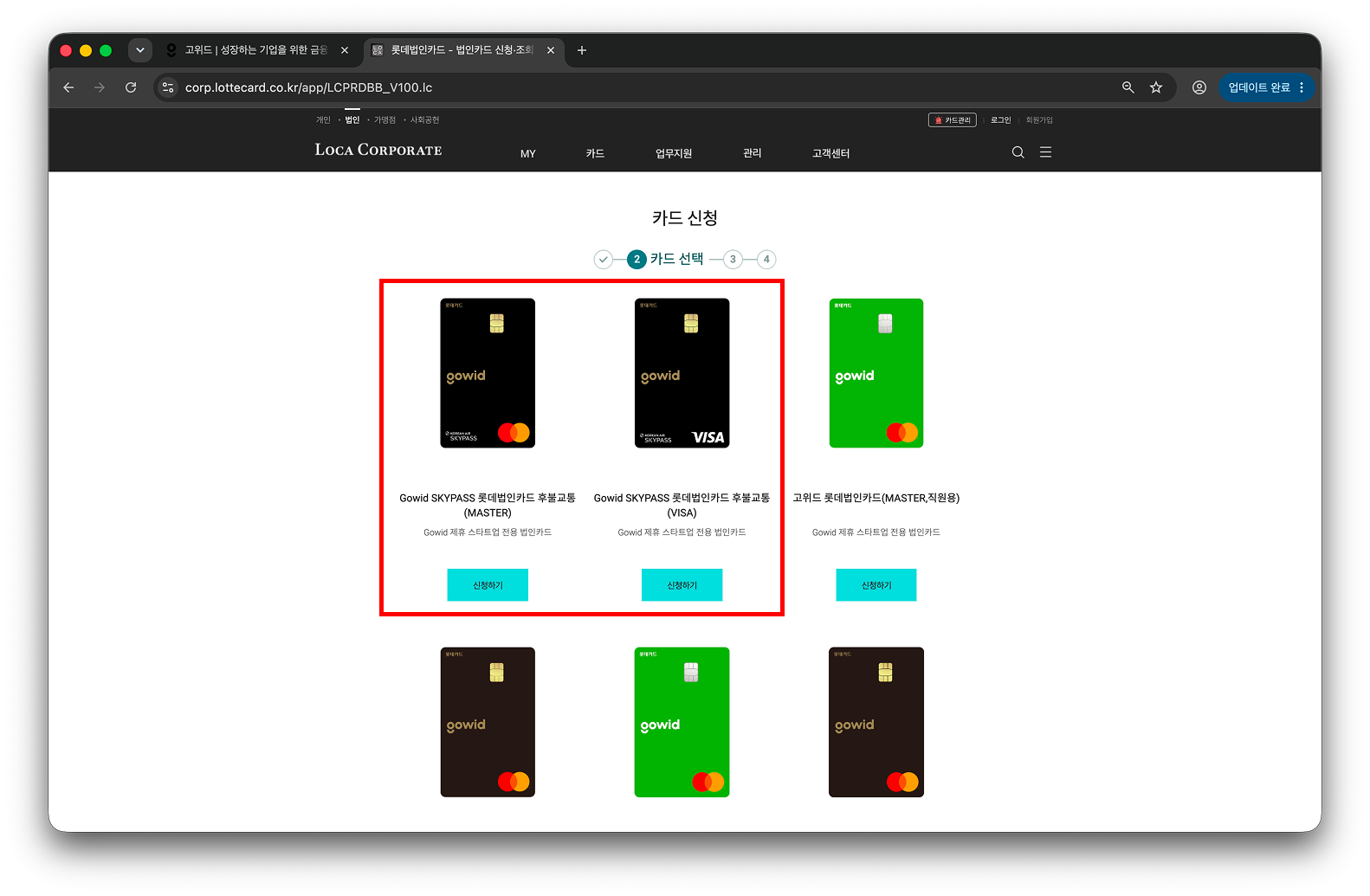Open the 카드 menu

tap(595, 153)
